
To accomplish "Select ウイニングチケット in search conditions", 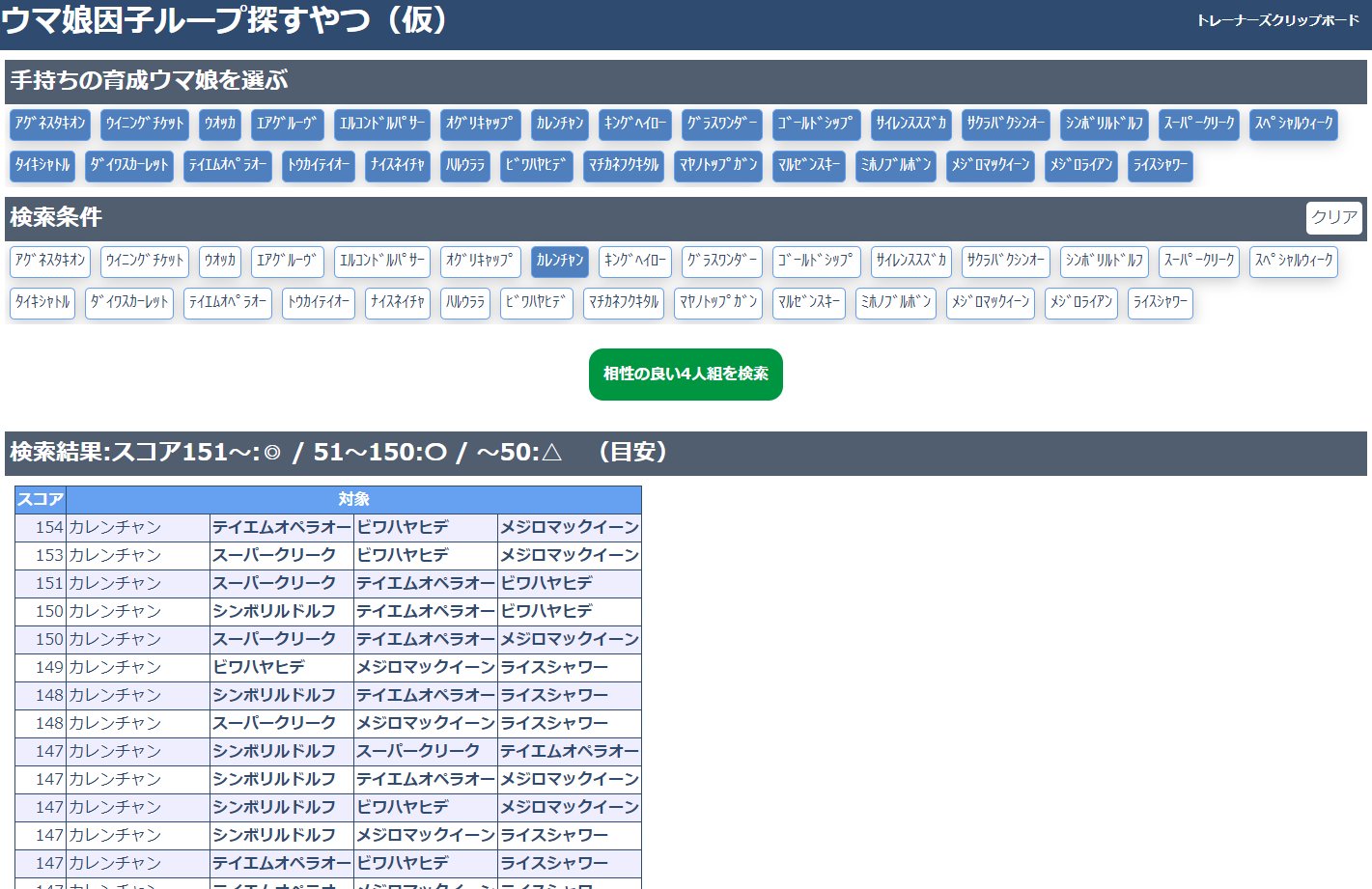I will (145, 262).
